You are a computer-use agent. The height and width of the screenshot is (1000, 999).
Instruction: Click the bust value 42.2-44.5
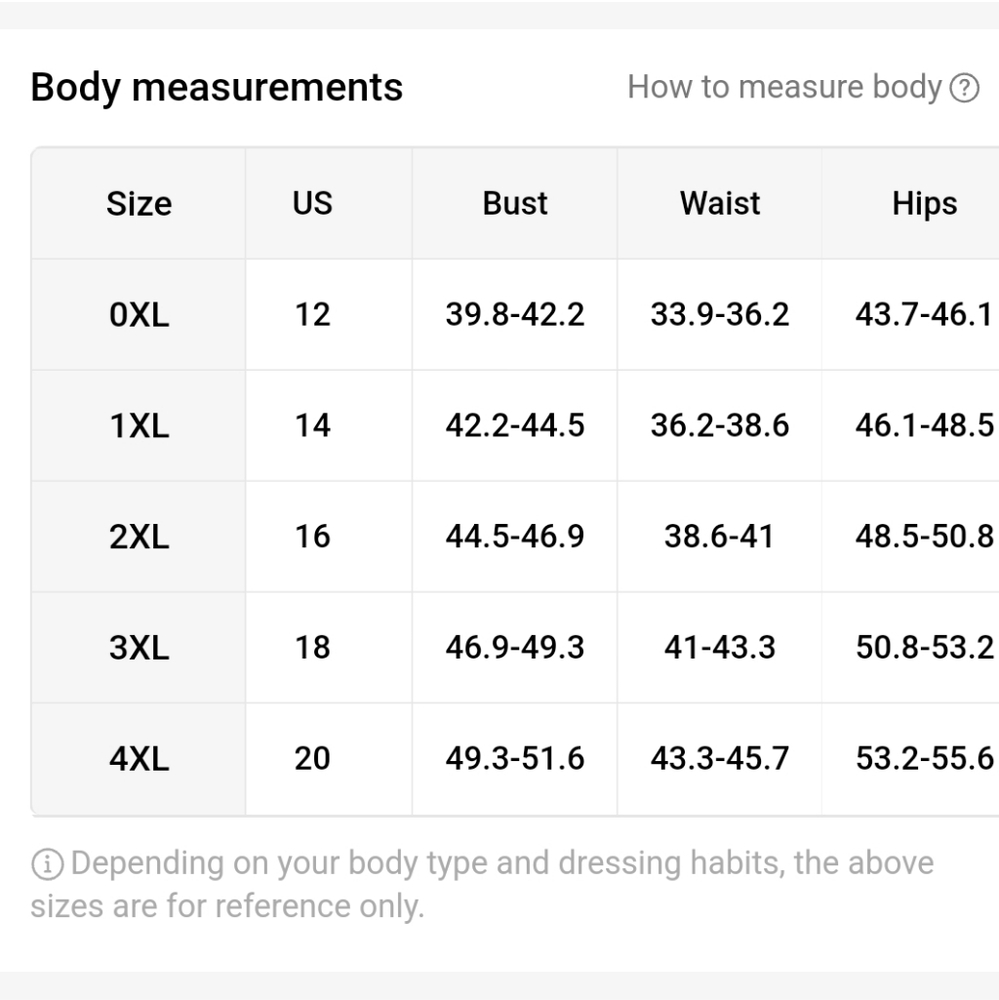click(515, 425)
